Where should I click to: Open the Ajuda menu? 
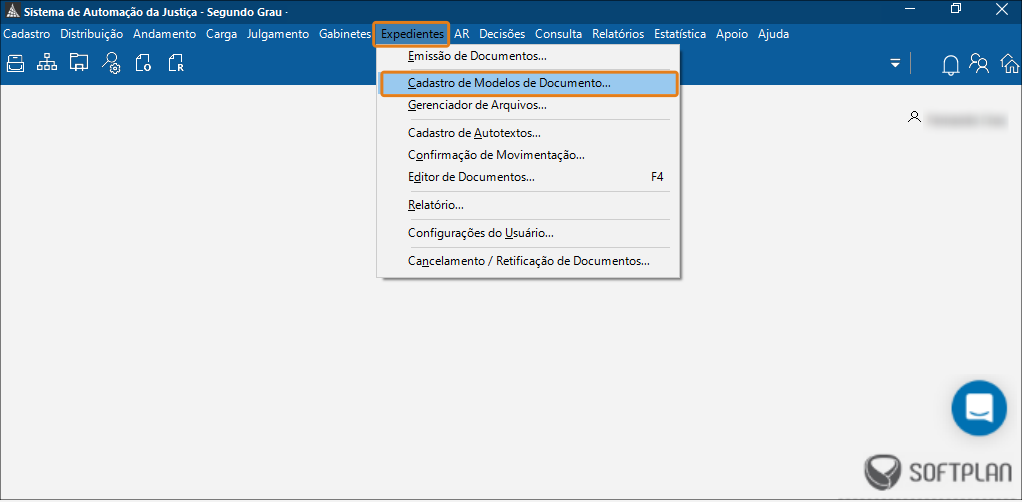774,34
